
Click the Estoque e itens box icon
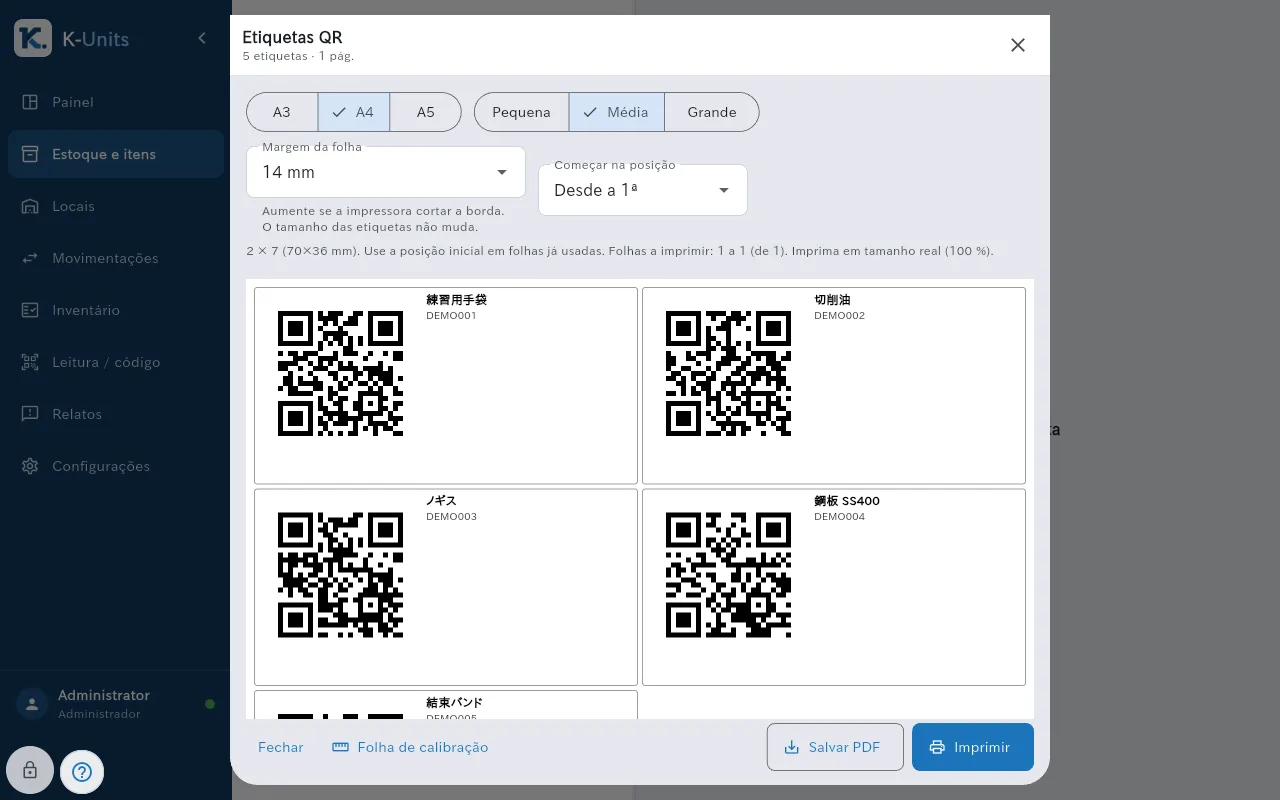point(30,154)
